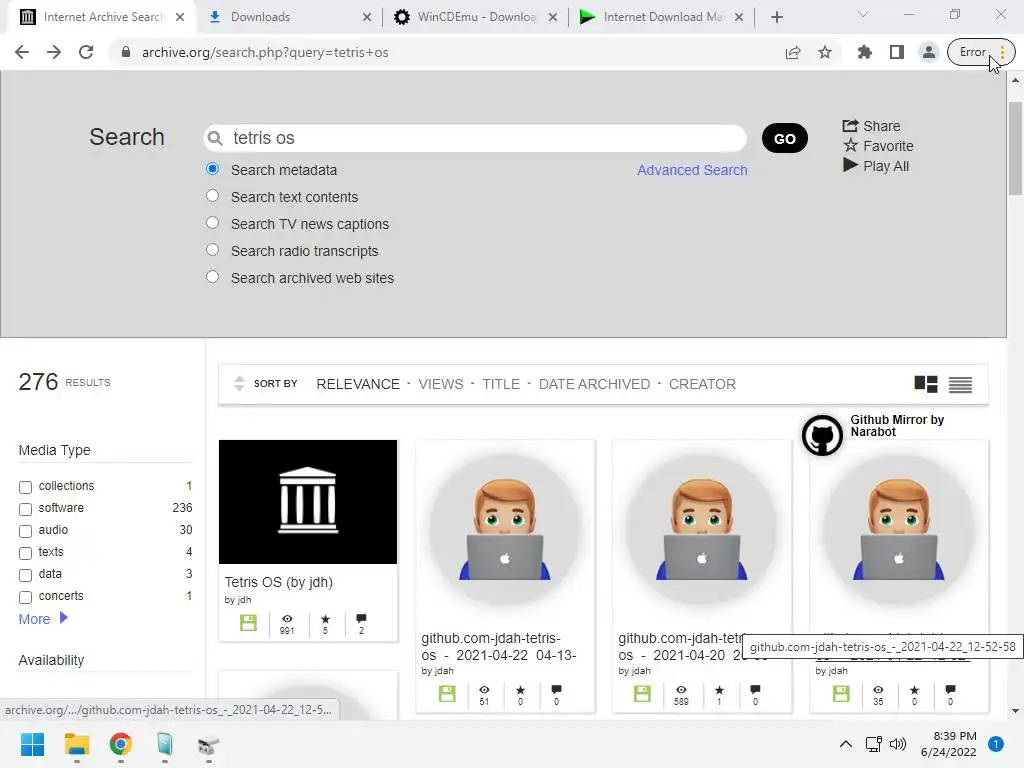This screenshot has height=768, width=1024.
Task: Filter by data media type
Action: [x=25, y=575]
